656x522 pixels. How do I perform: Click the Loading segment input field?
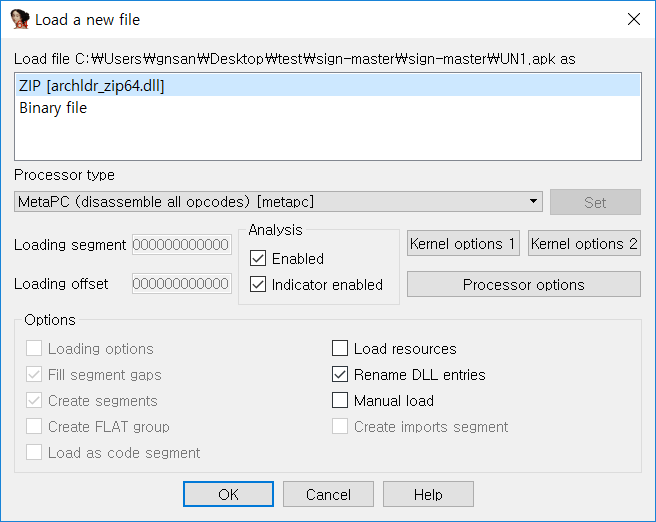tap(182, 244)
